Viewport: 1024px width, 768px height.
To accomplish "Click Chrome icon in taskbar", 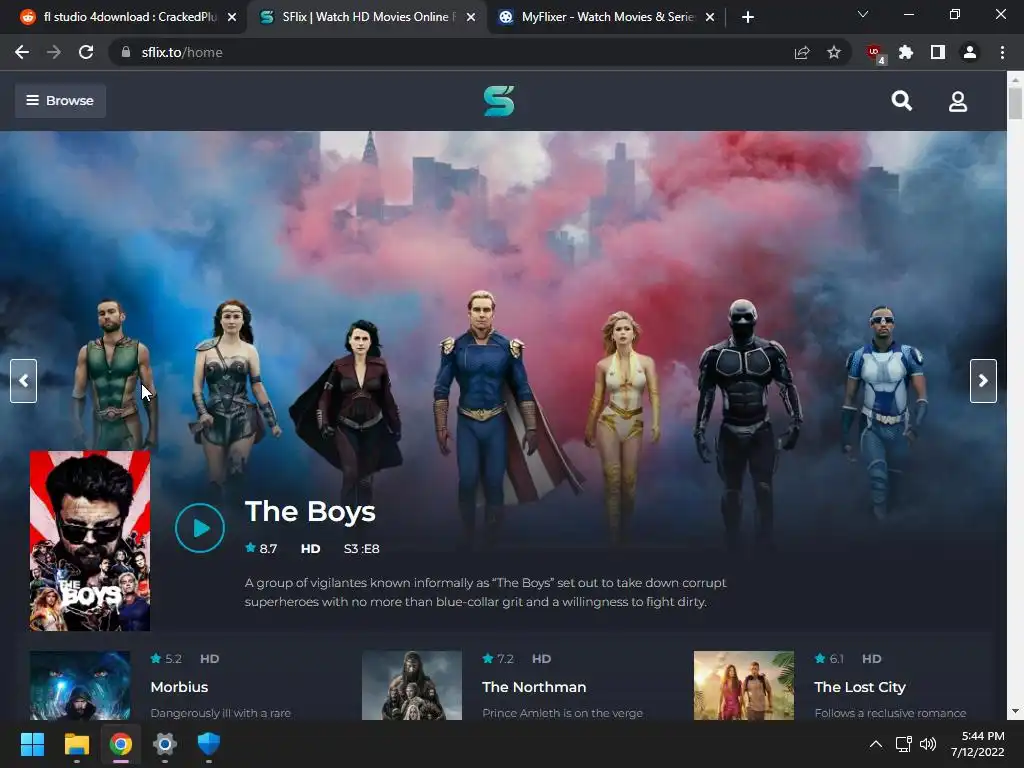I will [x=121, y=744].
